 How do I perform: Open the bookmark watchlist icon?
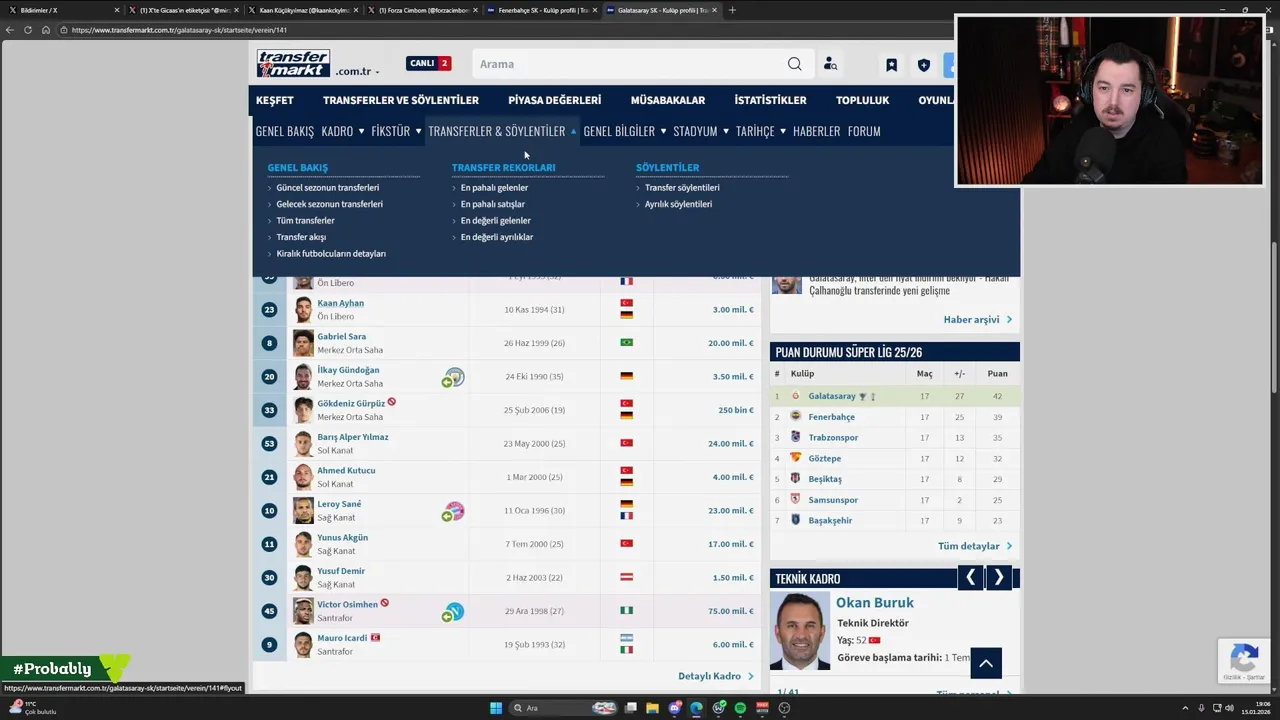891,65
